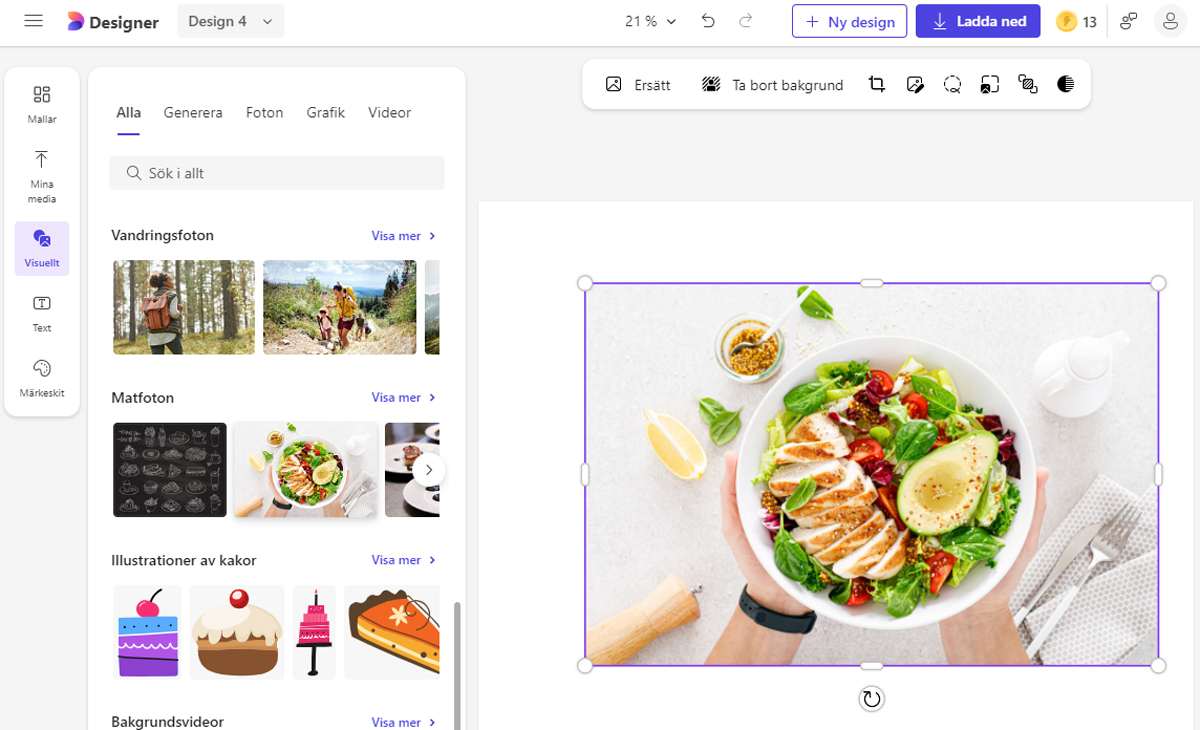
Task: Select the salad bowl photo thumbnail
Action: 306,470
